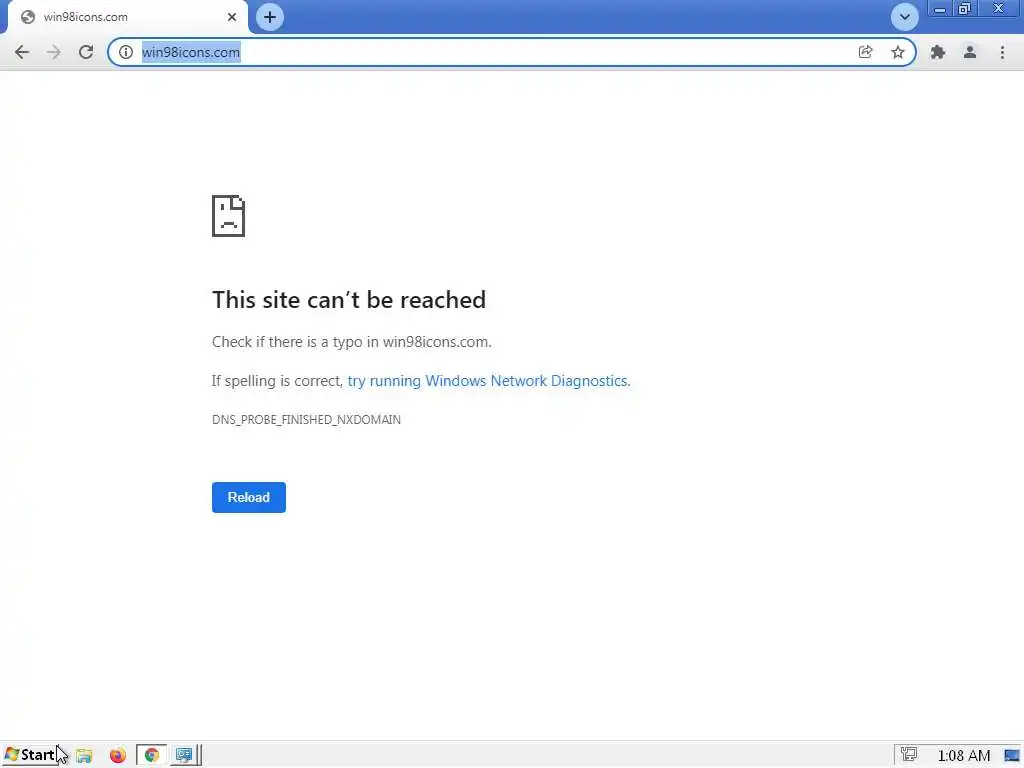Minimize the Chrome window
The width and height of the screenshot is (1024, 768).
point(940,9)
